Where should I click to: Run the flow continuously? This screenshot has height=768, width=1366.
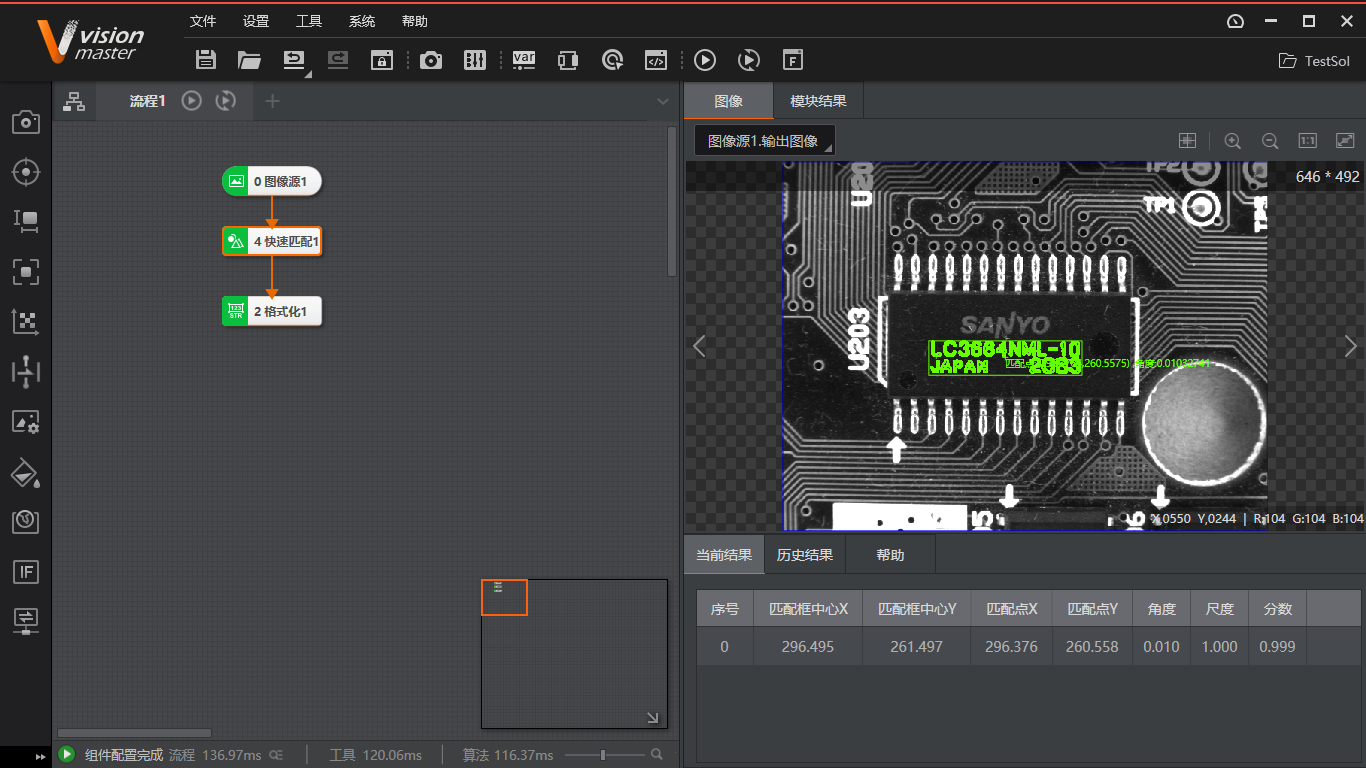coord(748,60)
